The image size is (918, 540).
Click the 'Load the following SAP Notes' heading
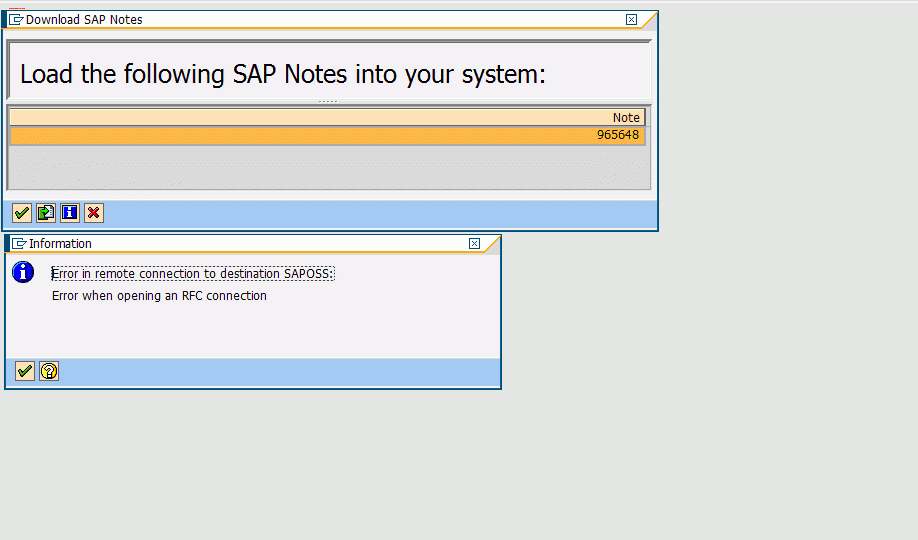[283, 74]
